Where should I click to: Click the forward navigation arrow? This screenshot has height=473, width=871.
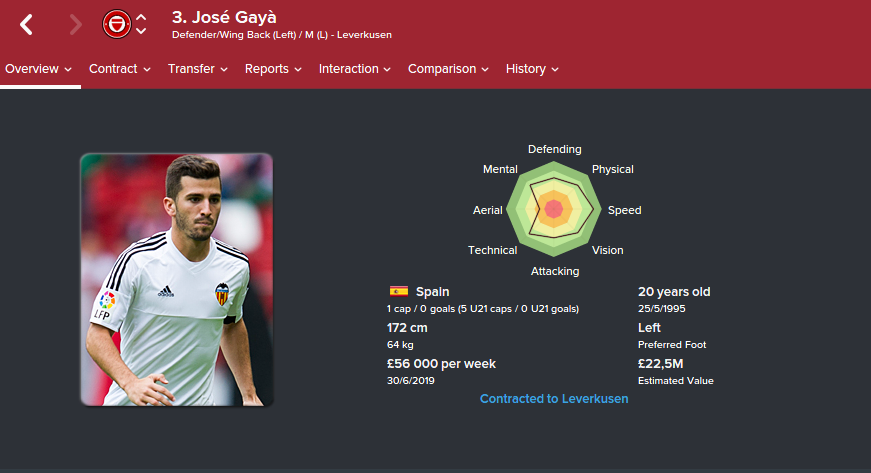click(x=76, y=25)
